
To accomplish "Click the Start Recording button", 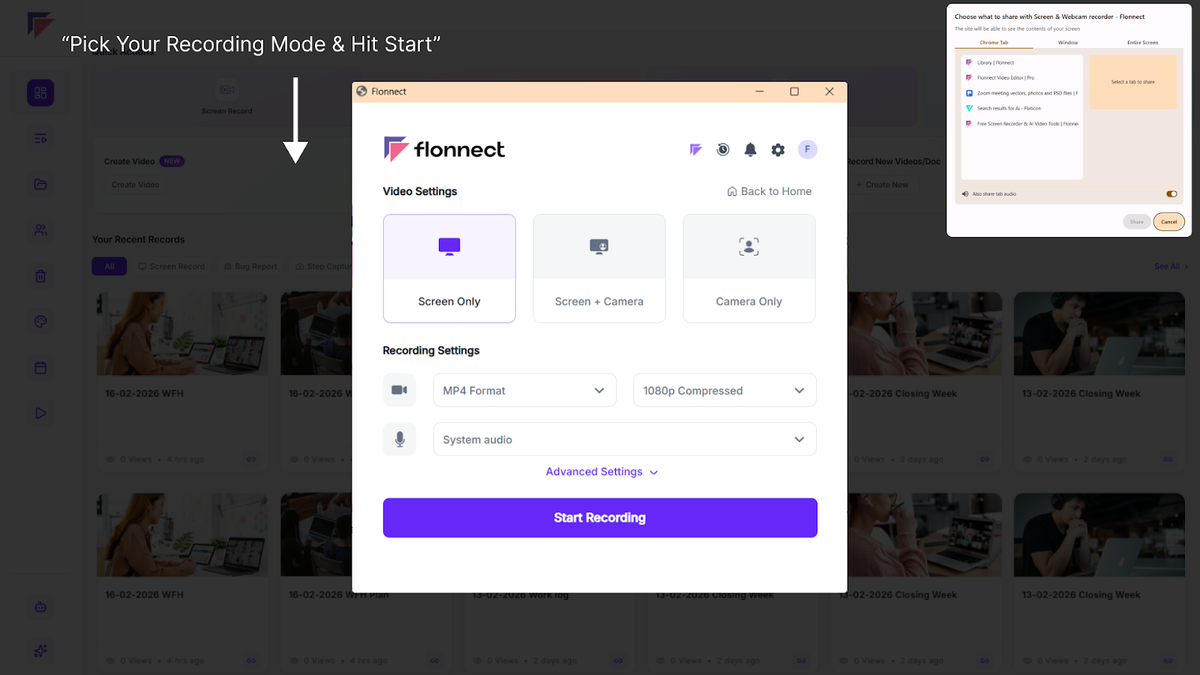I will 600,518.
